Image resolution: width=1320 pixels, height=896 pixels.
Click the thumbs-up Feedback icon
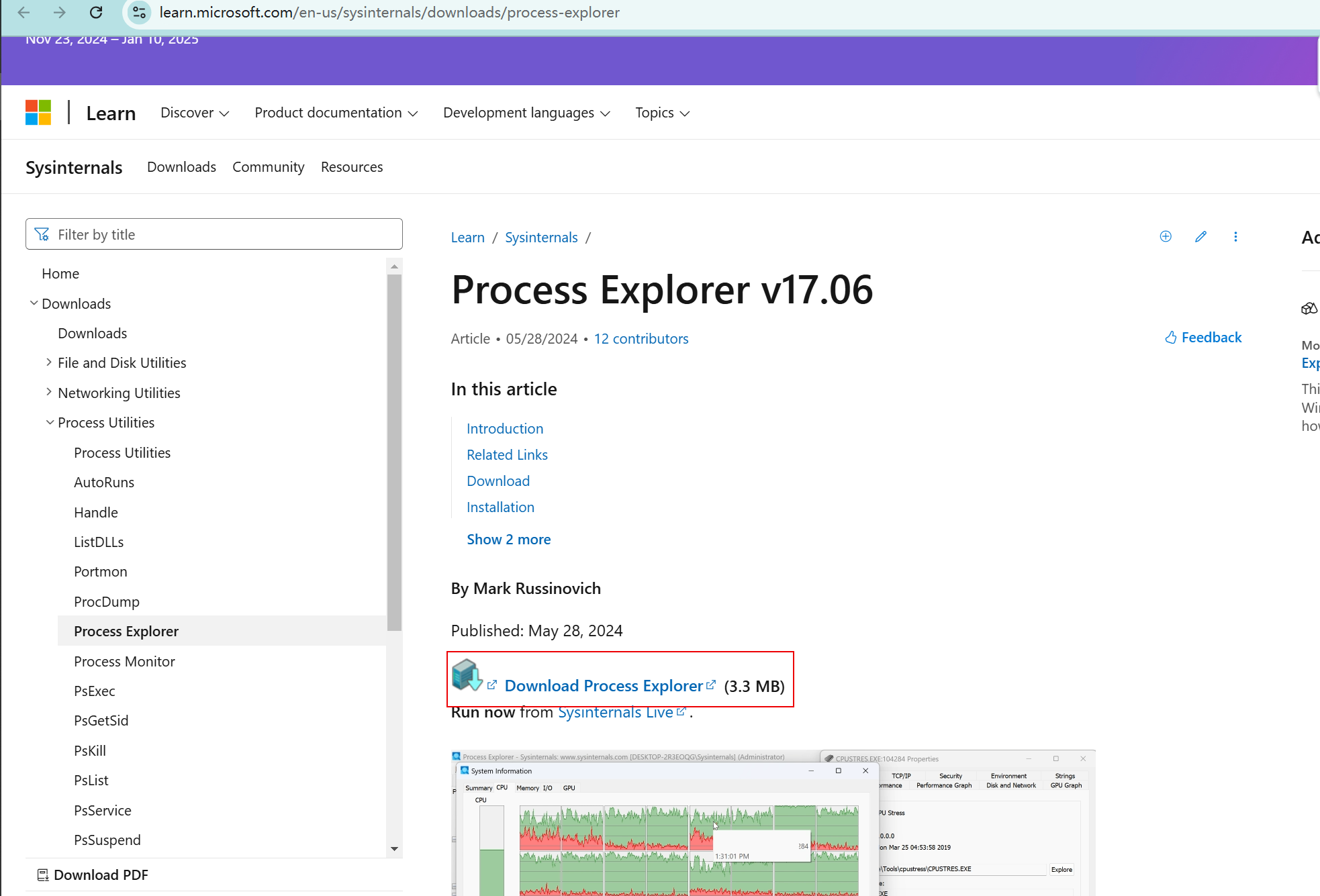[x=1171, y=338]
